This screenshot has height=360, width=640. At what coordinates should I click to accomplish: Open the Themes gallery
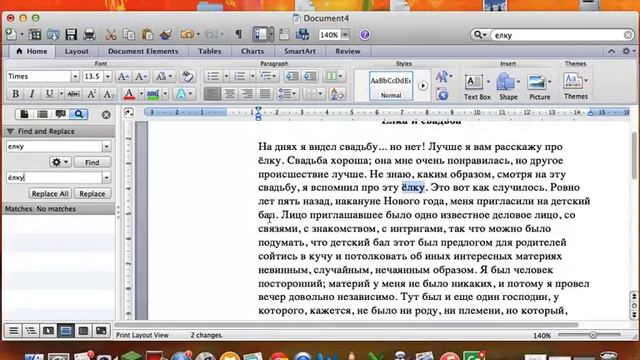coord(576,86)
